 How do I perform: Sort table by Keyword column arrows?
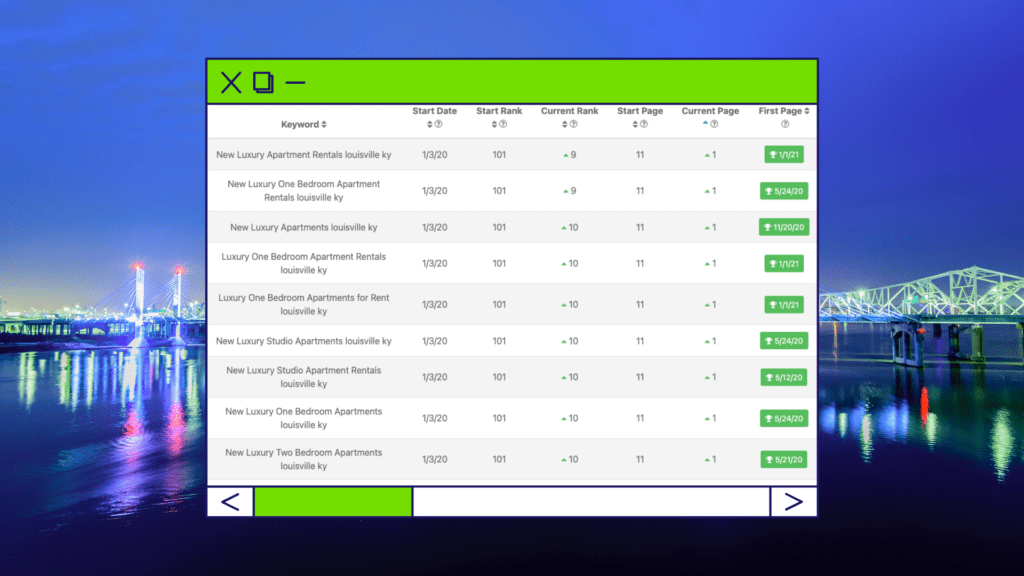click(323, 125)
